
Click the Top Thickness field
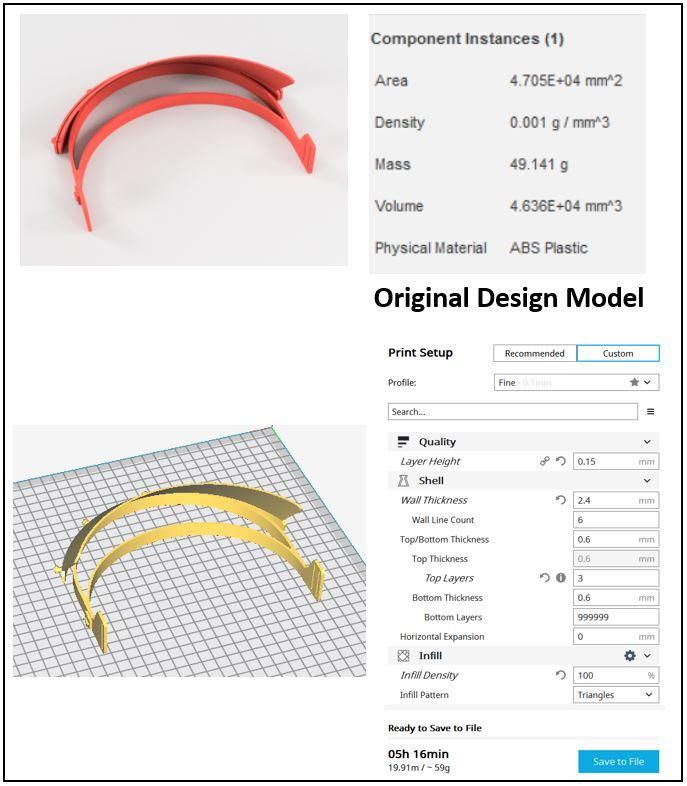pos(616,558)
